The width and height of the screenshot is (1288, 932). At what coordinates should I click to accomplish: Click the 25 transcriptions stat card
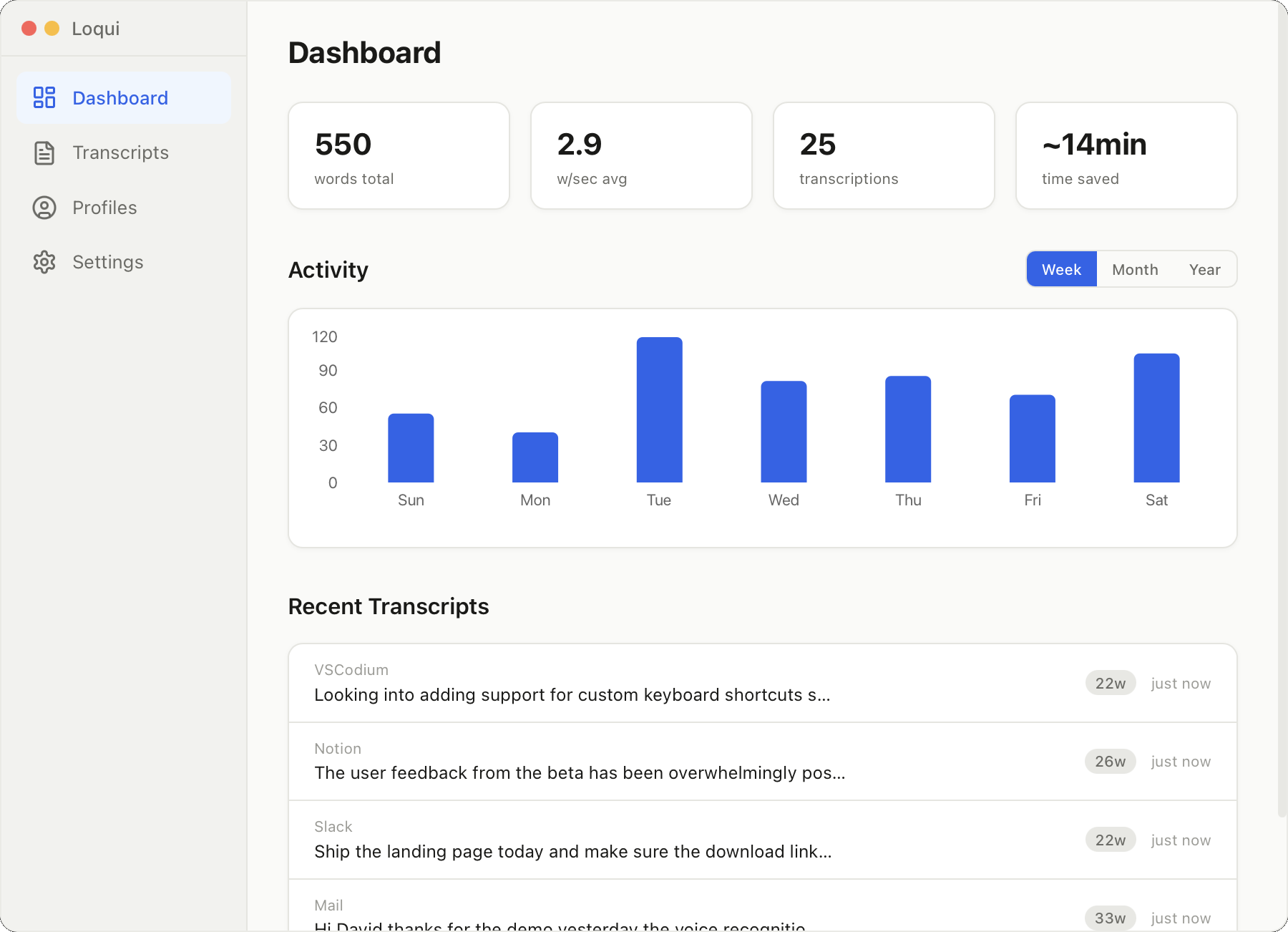click(884, 155)
